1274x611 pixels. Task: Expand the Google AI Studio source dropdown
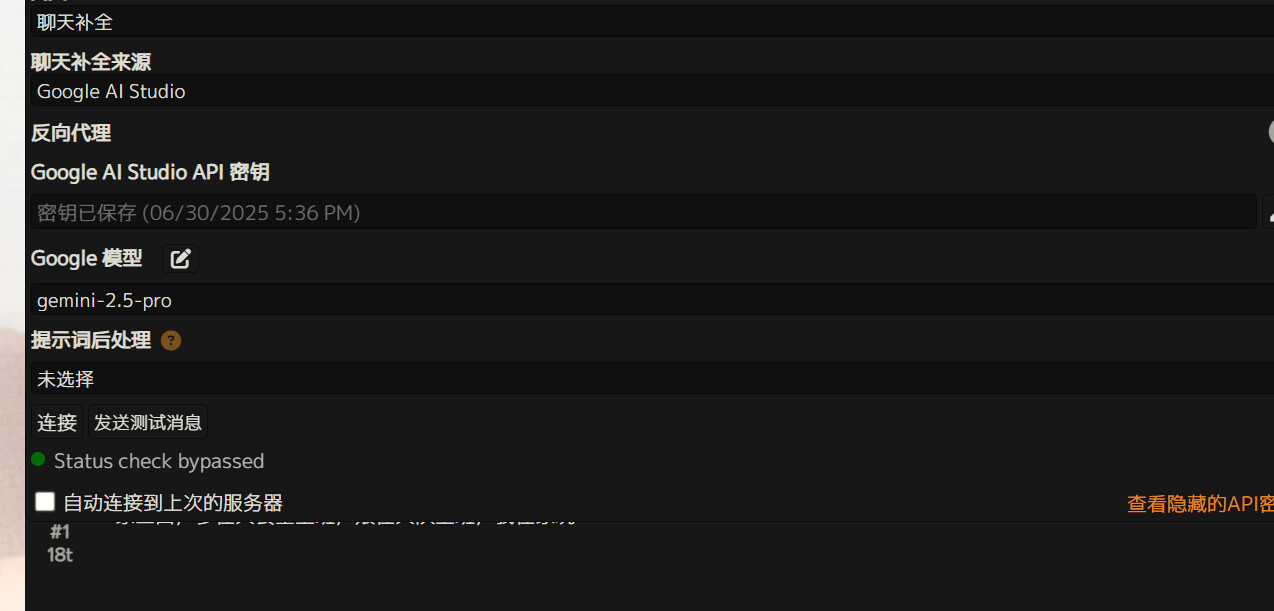pyautogui.click(x=650, y=91)
